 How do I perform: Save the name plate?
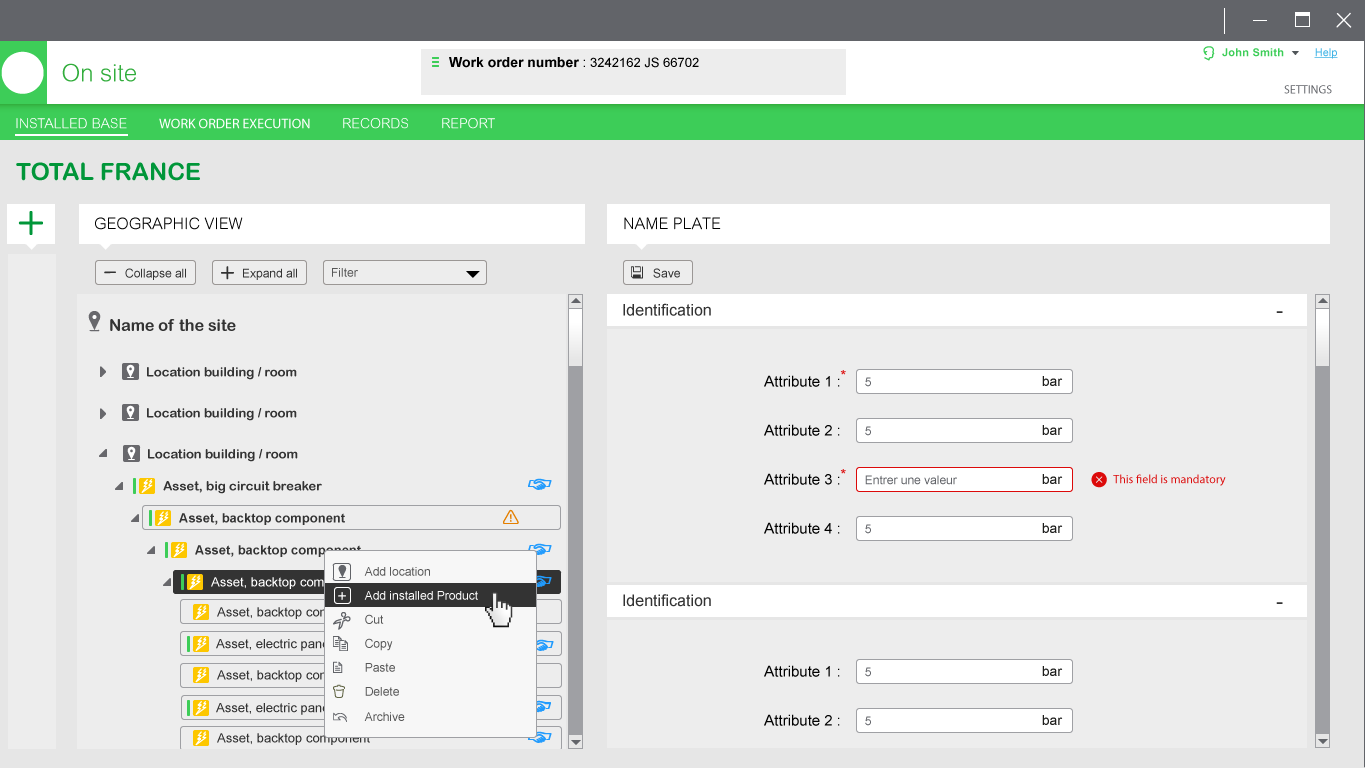(657, 273)
